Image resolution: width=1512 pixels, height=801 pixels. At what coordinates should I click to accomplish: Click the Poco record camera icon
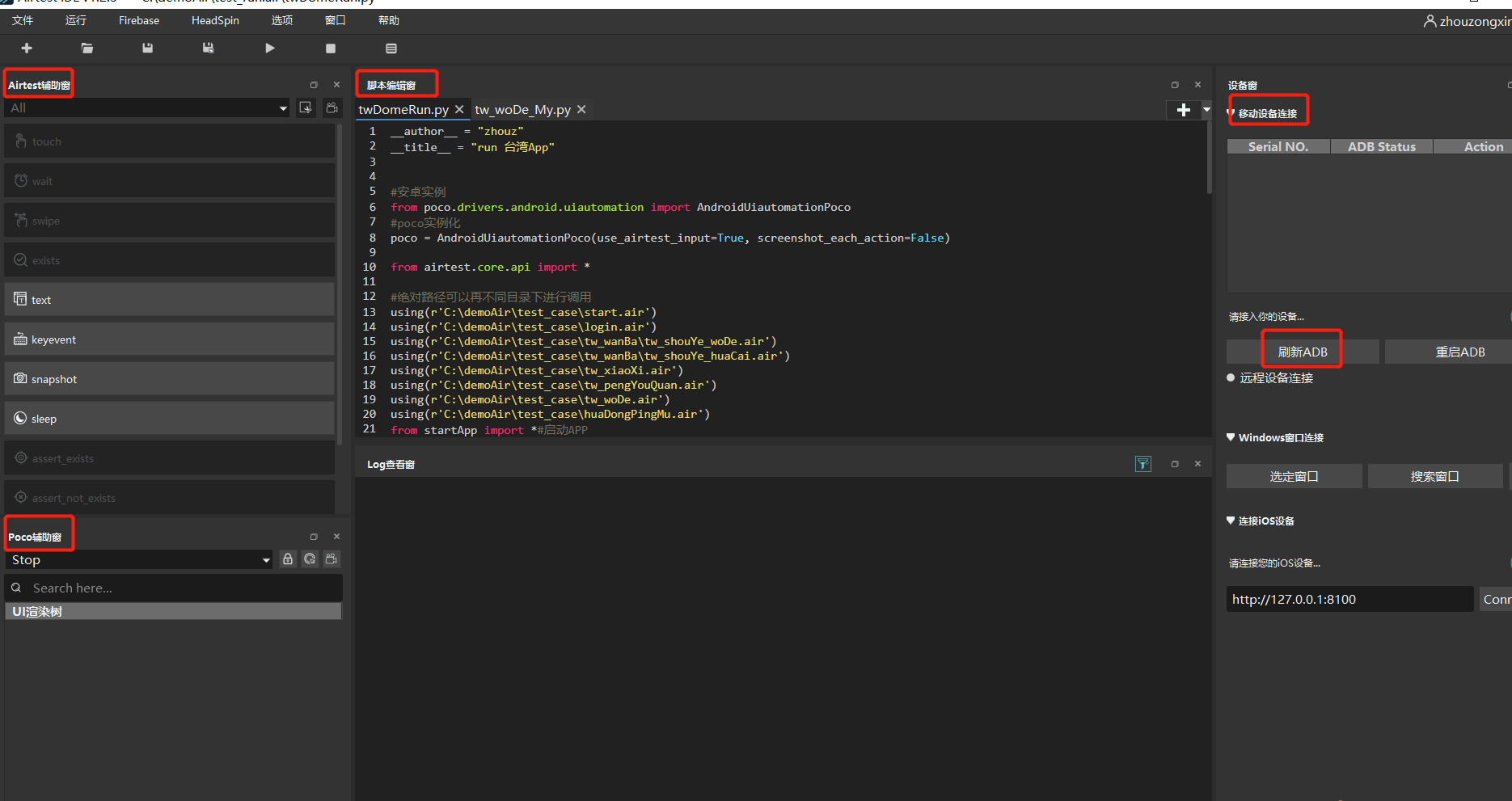[x=332, y=559]
